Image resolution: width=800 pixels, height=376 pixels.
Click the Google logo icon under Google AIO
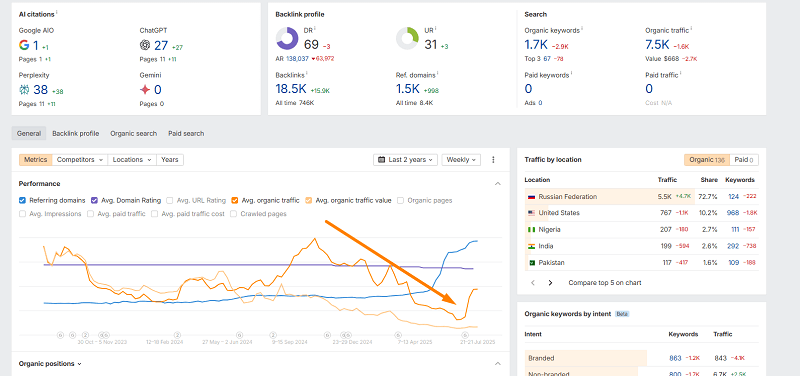click(24, 45)
